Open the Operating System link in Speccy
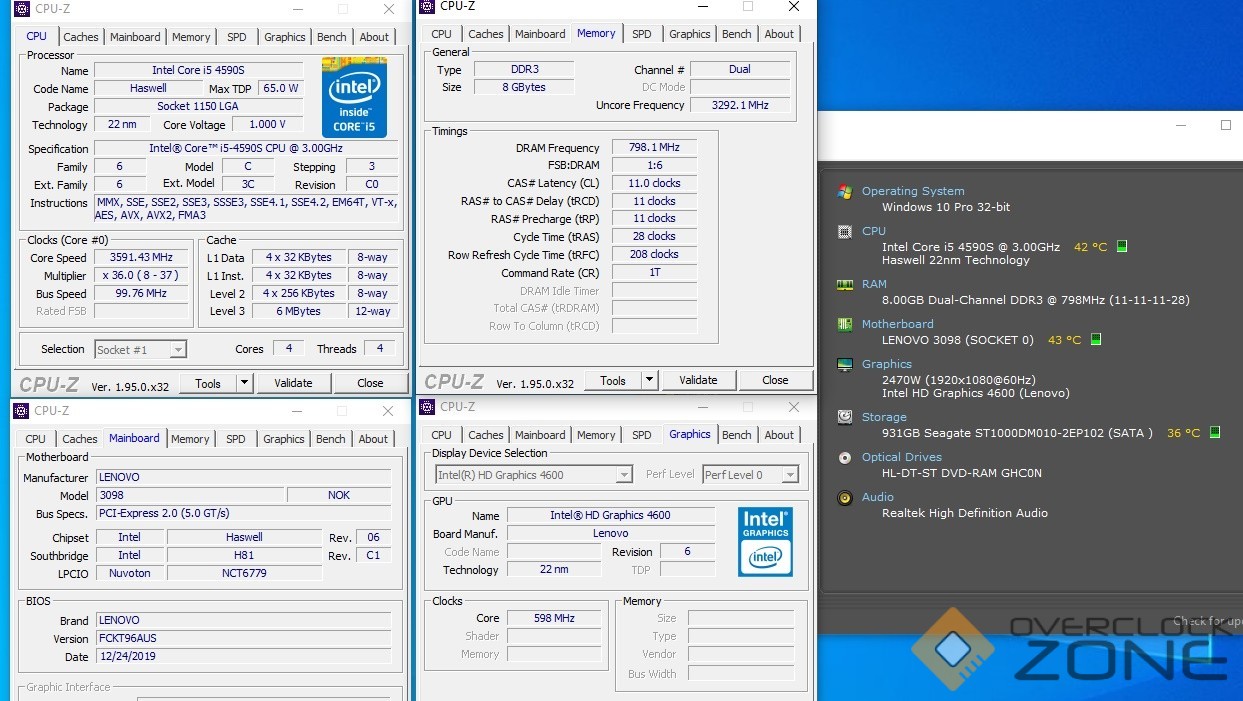Image resolution: width=1243 pixels, height=701 pixels. (x=913, y=191)
